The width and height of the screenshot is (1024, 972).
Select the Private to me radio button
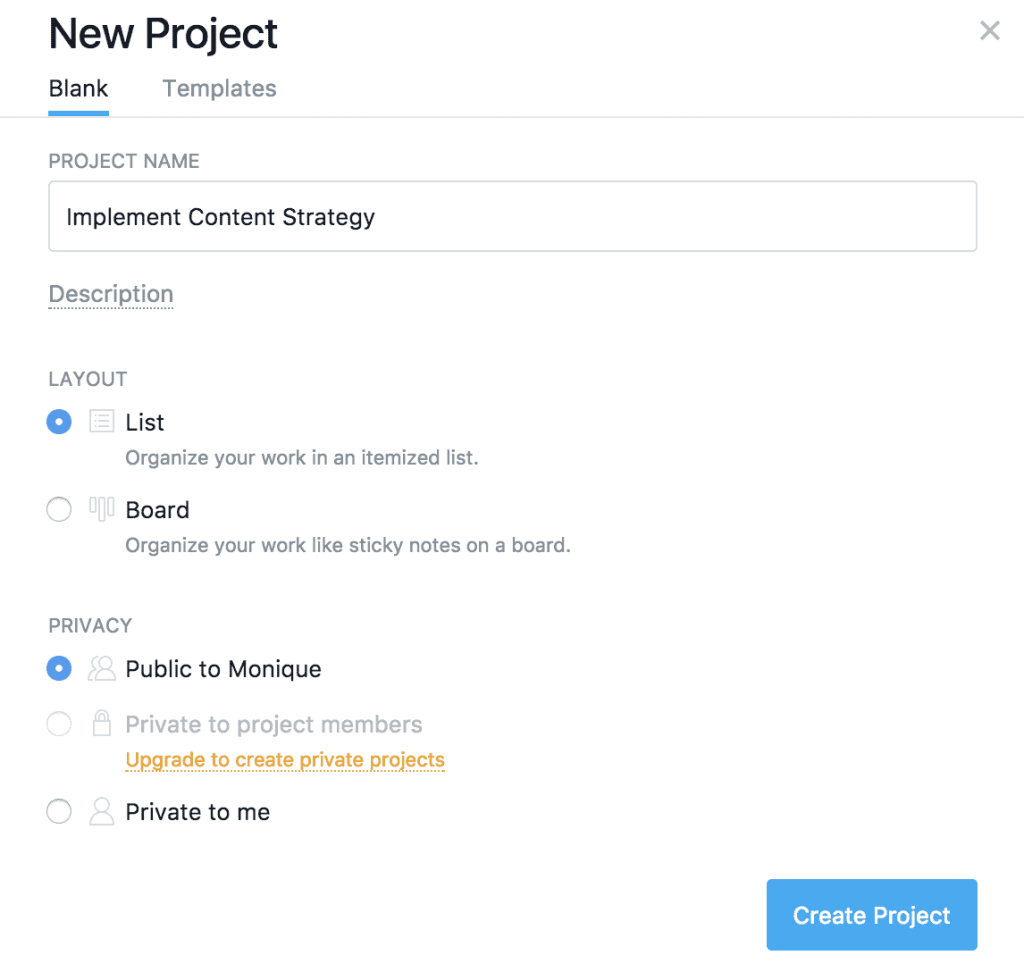(x=59, y=811)
